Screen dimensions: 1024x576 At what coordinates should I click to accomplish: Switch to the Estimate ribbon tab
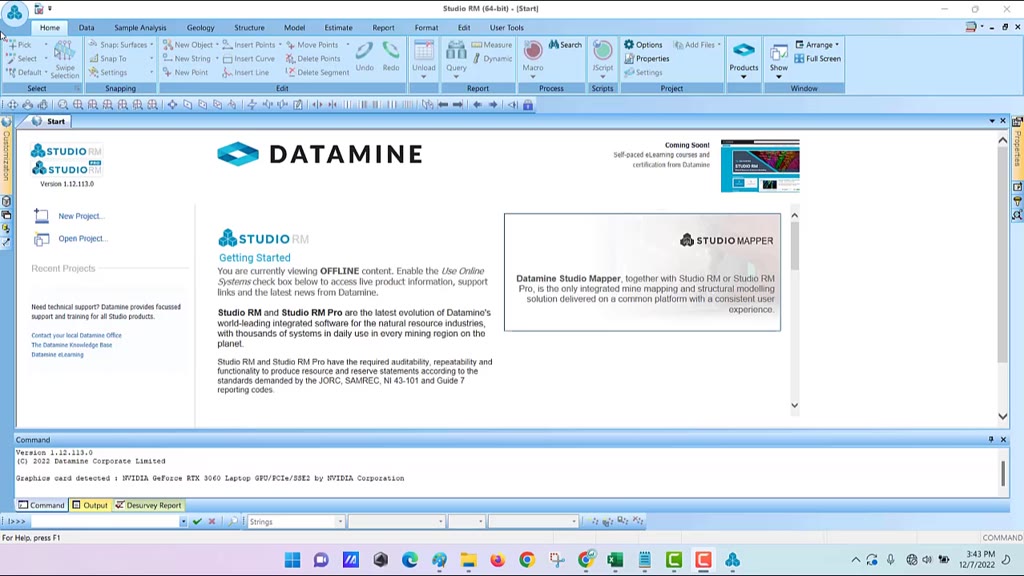338,27
